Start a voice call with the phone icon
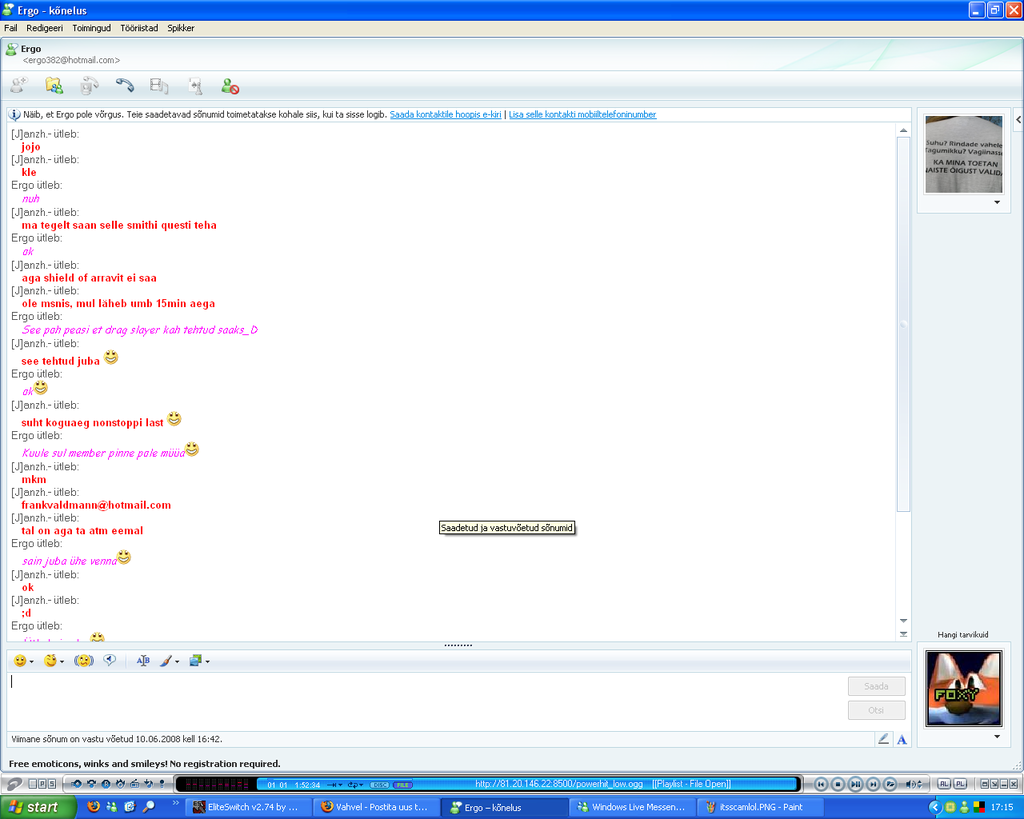The height and width of the screenshot is (819, 1024). click(124, 86)
